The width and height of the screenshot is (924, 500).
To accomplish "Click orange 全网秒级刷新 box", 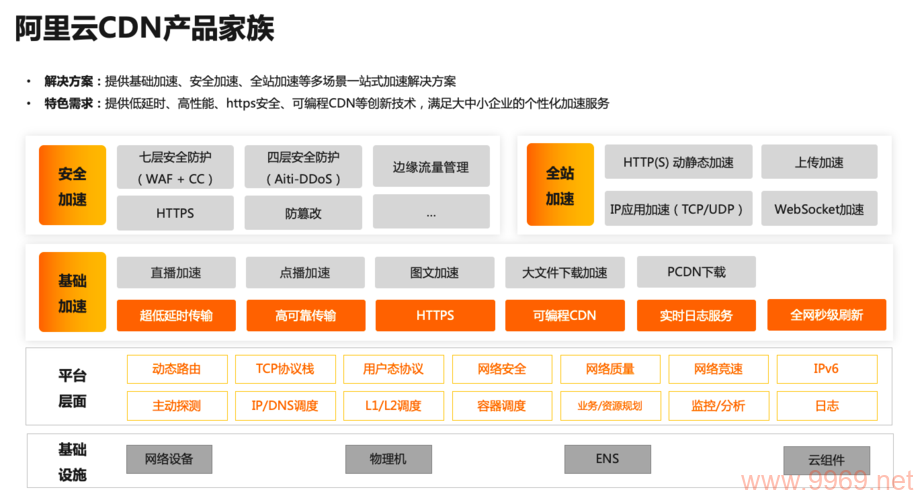I will point(826,315).
